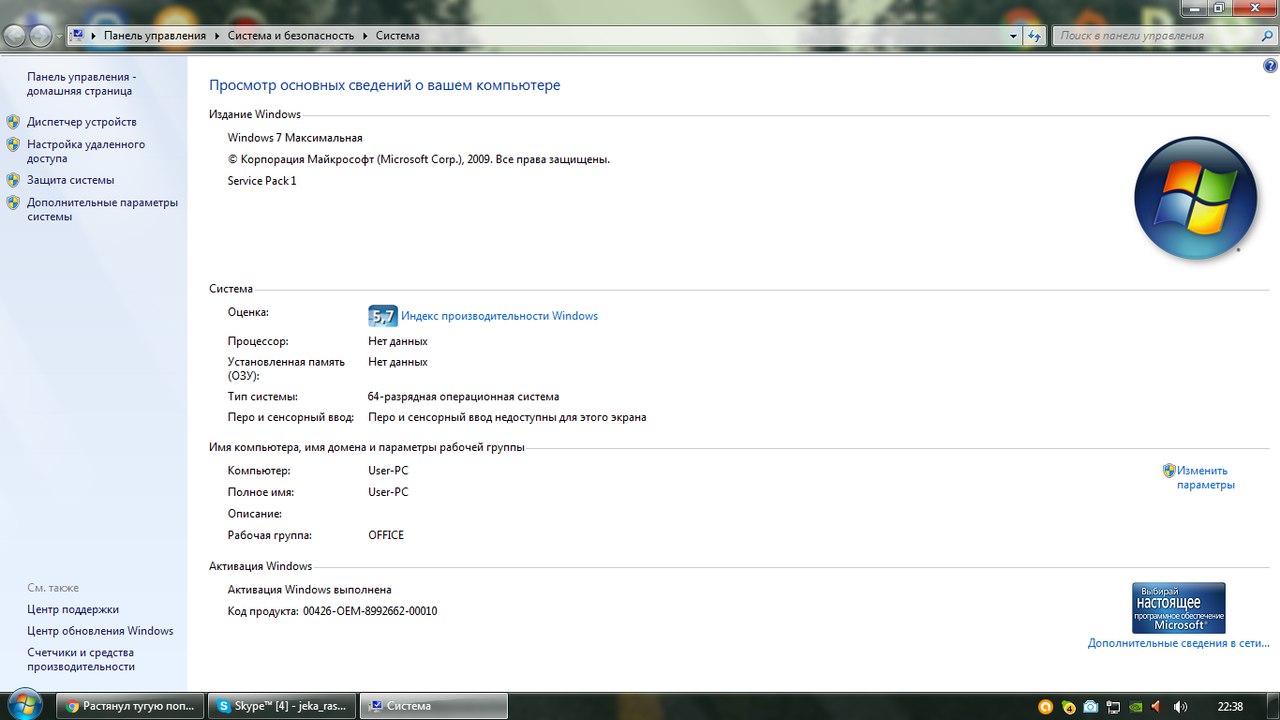Click the 22:38 taskbar clock
Screen dimensions: 1280x720
point(1230,706)
